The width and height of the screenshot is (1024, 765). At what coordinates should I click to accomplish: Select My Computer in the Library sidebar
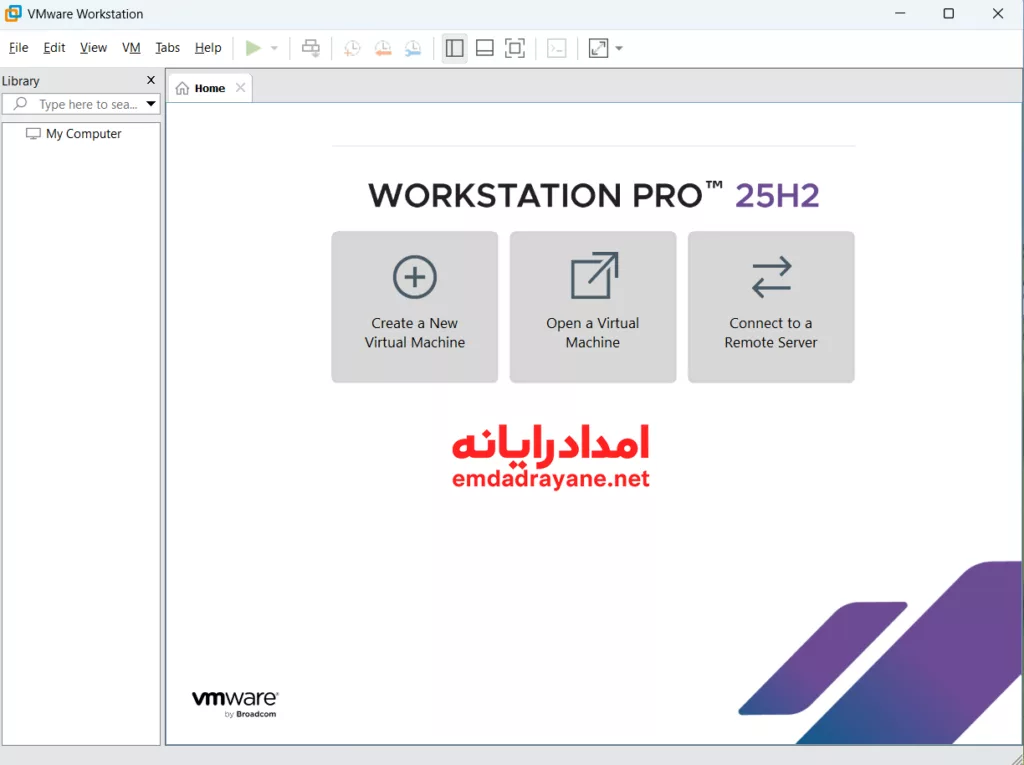coord(81,133)
